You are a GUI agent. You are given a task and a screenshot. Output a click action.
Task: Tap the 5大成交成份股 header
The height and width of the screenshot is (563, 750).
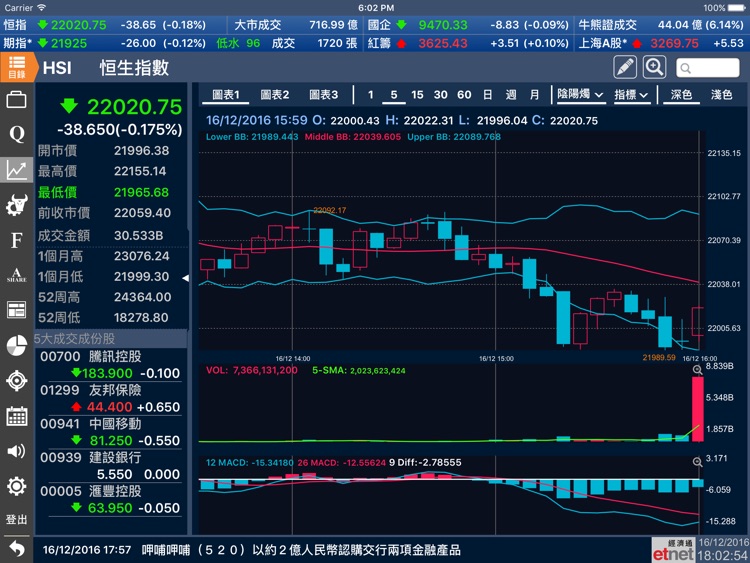click(110, 338)
